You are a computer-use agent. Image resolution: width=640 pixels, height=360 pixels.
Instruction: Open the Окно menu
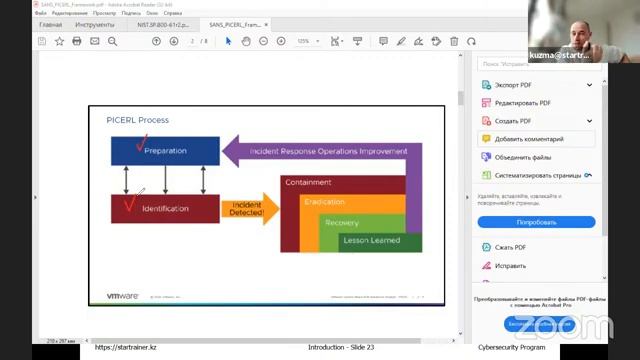(152, 13)
